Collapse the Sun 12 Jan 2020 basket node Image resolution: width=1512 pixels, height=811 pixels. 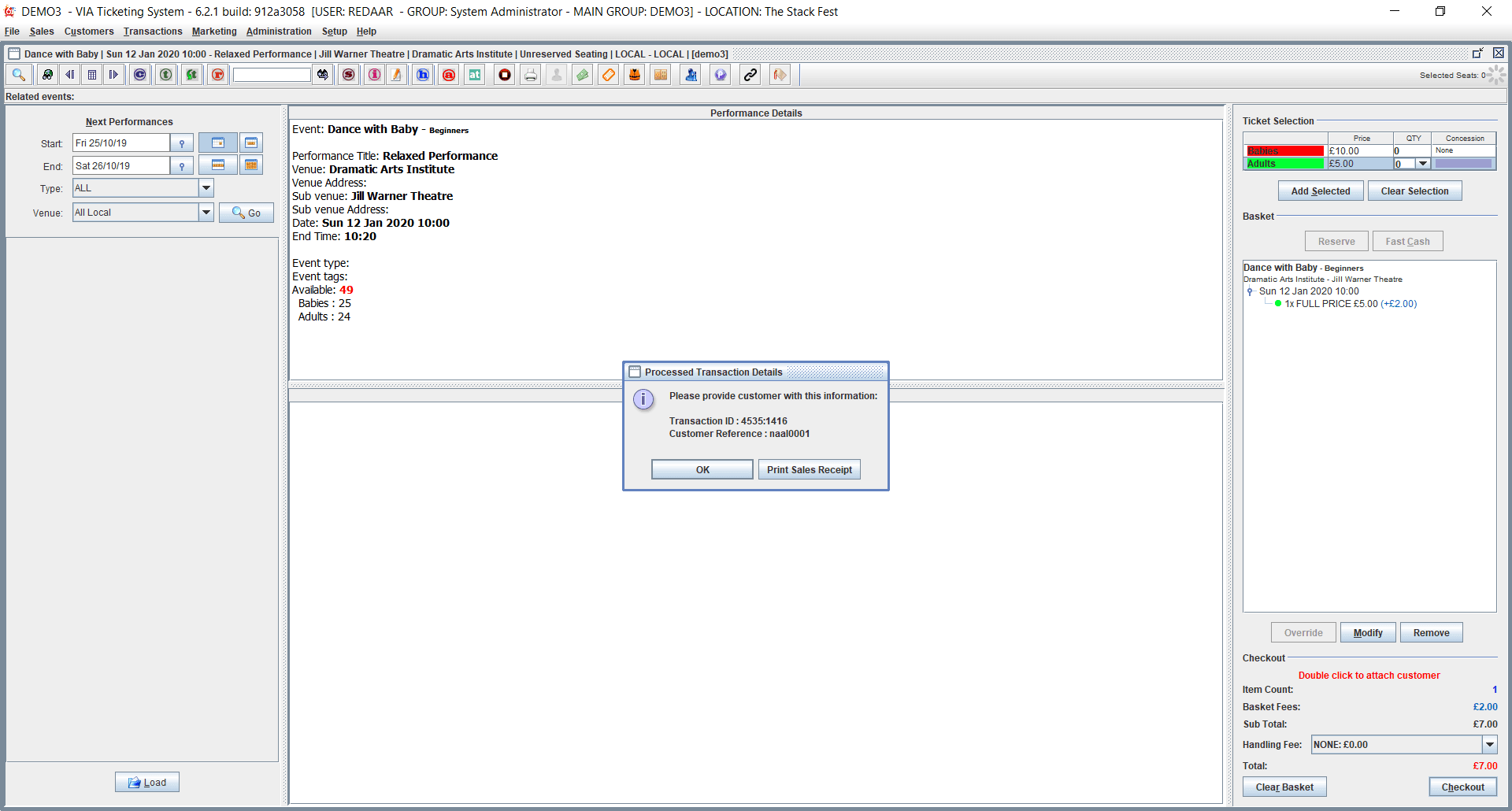1250,291
